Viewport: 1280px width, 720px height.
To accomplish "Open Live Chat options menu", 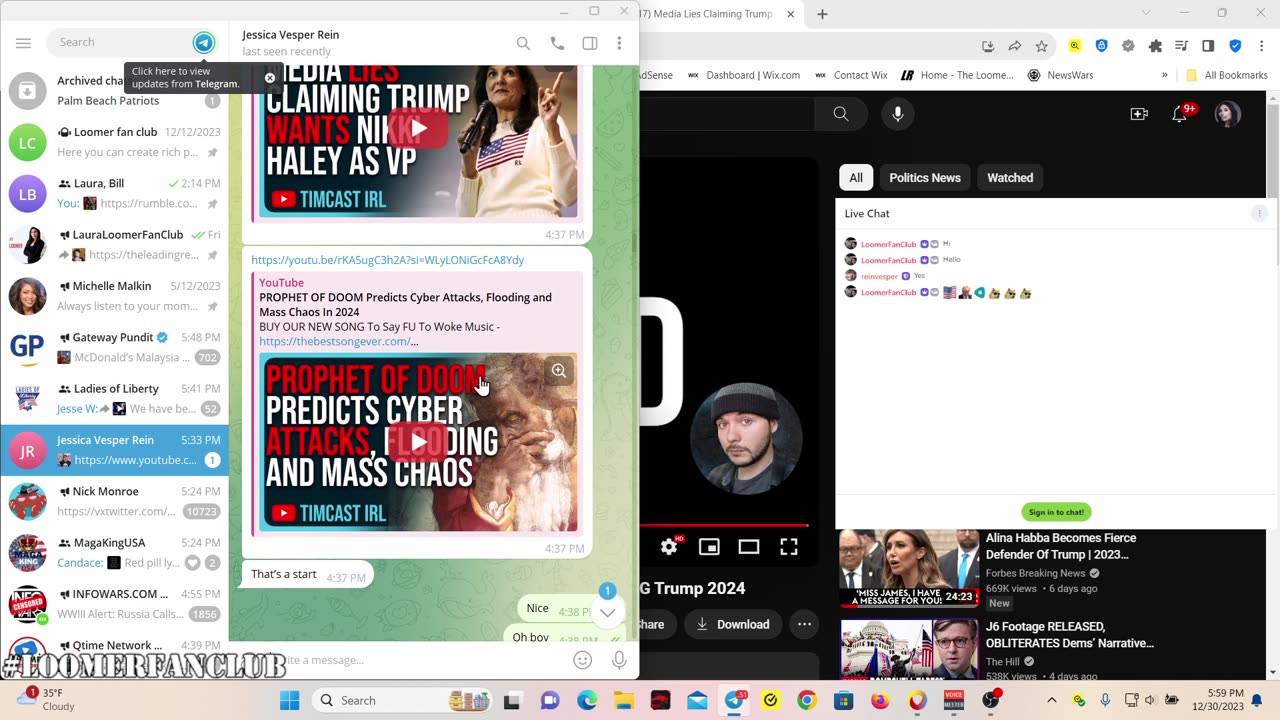I will point(1259,213).
